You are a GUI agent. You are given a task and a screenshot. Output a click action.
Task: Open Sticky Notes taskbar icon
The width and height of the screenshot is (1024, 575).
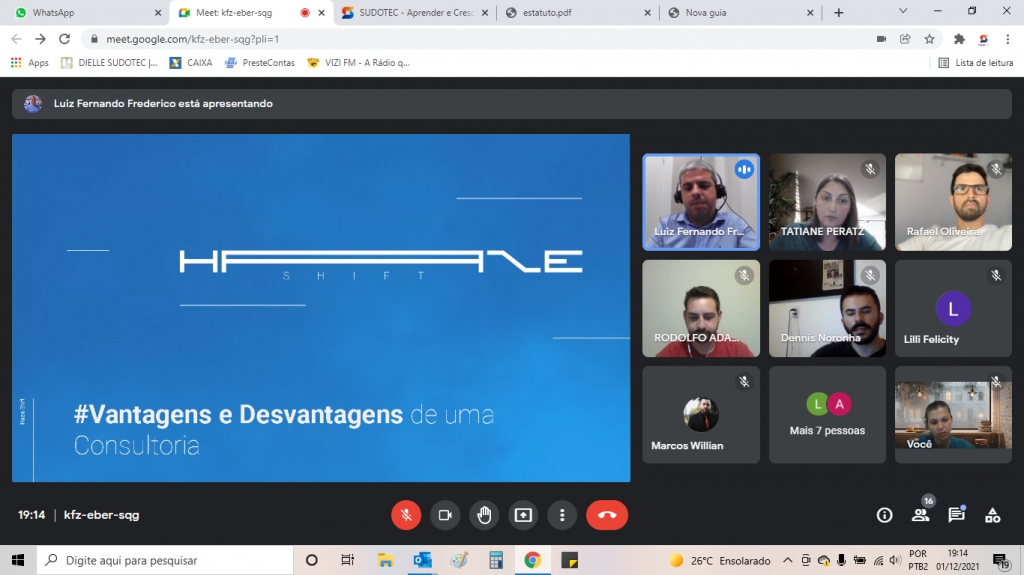coord(569,560)
